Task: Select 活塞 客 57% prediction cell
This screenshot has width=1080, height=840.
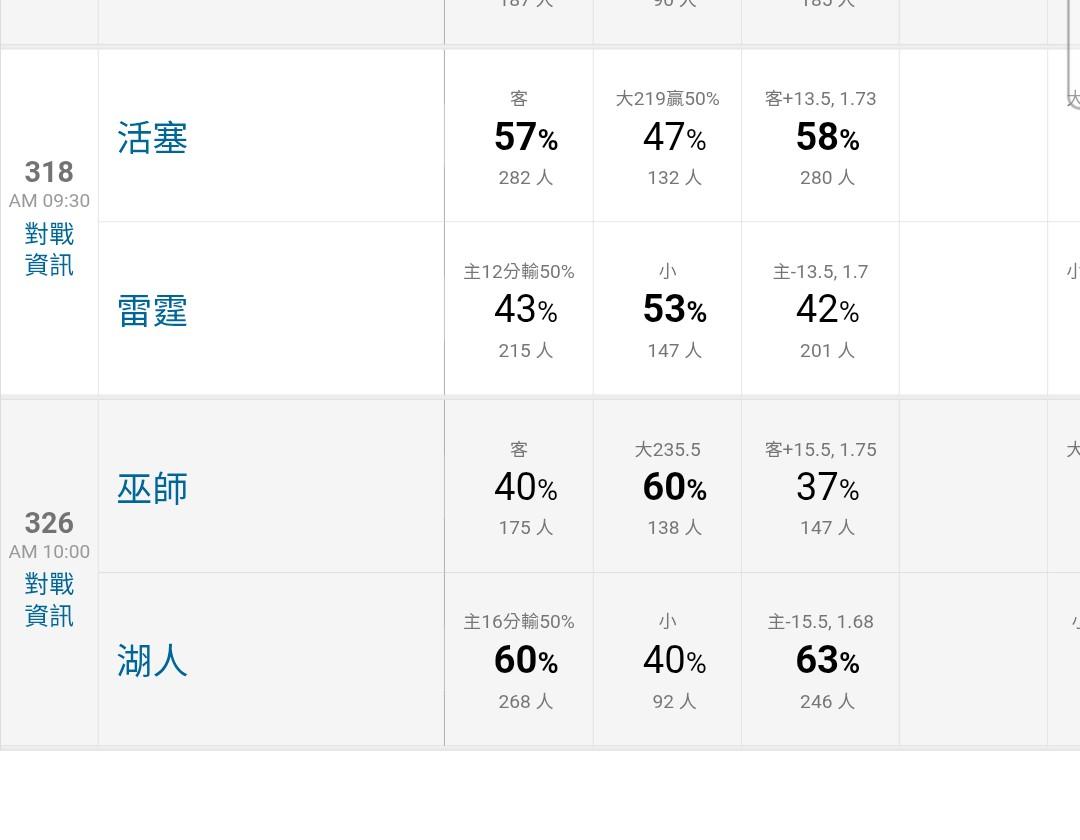Action: pos(519,137)
